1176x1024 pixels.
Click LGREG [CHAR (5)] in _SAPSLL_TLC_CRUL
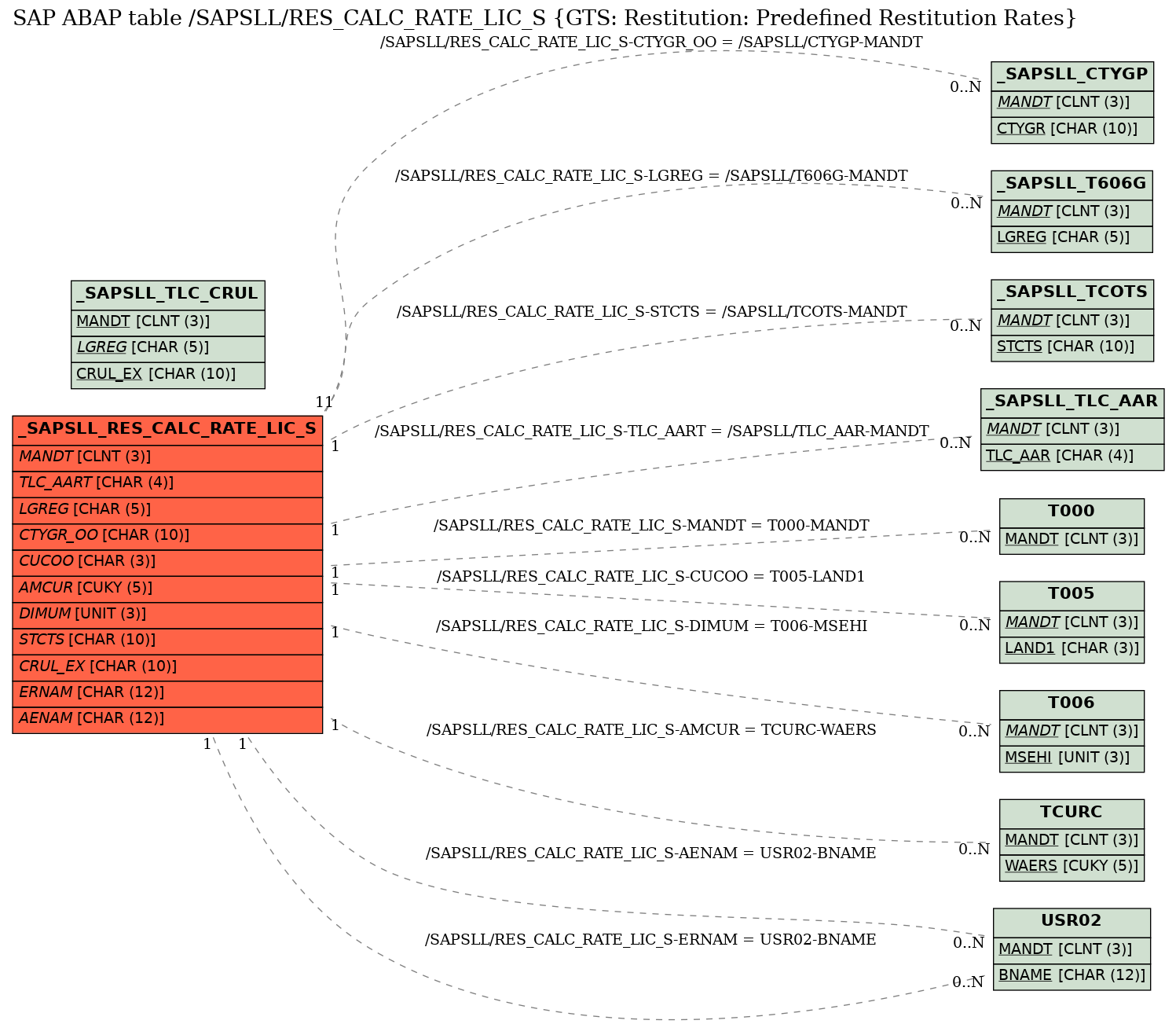(x=168, y=349)
